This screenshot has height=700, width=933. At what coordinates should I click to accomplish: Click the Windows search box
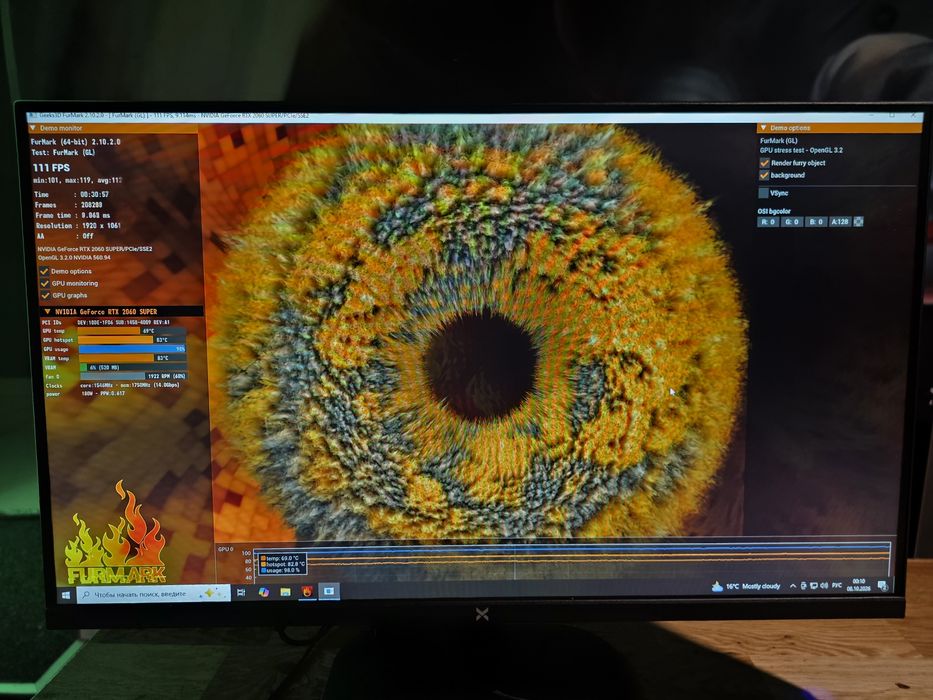[x=154, y=594]
